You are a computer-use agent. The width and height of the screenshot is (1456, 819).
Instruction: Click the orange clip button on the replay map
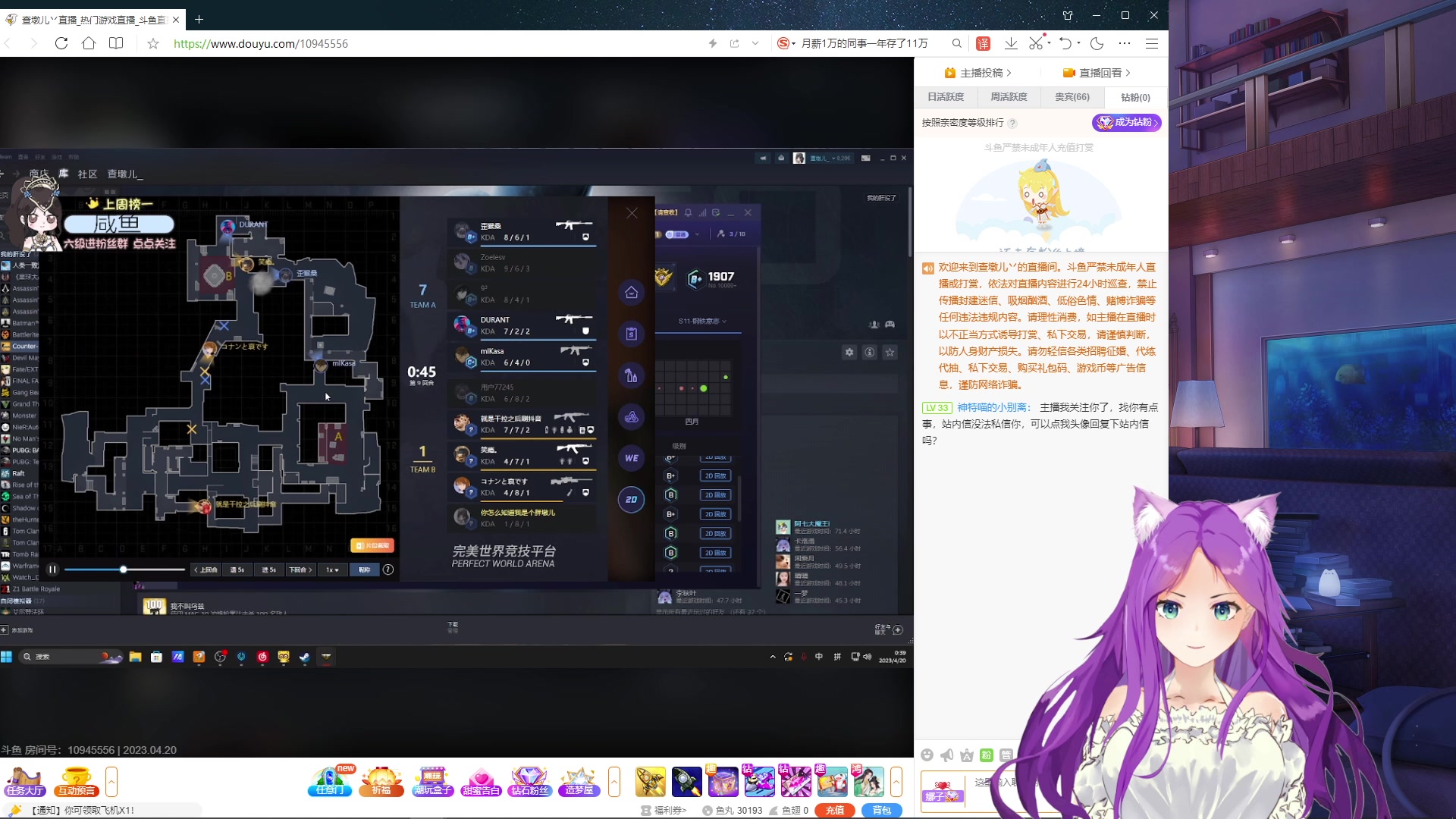coord(372,545)
